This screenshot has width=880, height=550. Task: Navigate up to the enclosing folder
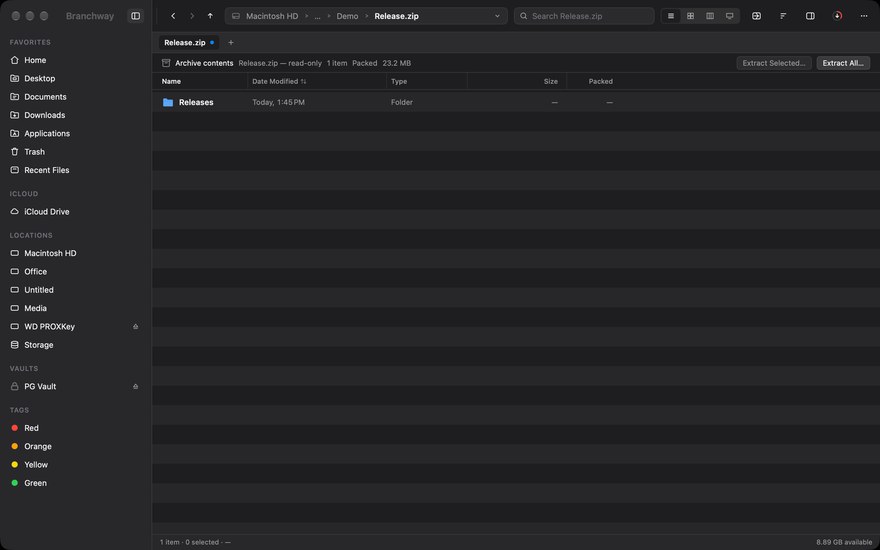click(210, 16)
